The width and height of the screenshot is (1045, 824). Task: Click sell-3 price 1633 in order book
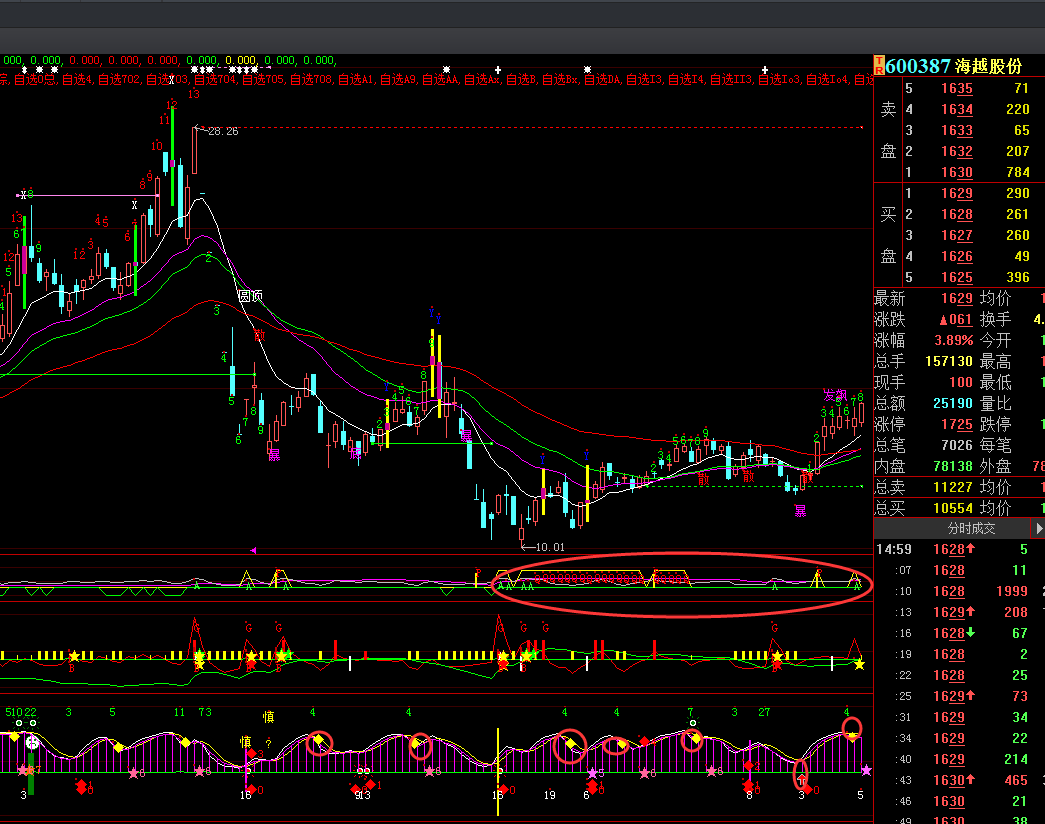pyautogui.click(x=956, y=131)
